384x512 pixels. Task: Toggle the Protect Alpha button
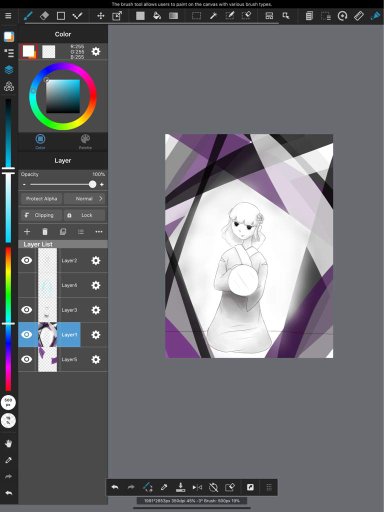[x=41, y=199]
